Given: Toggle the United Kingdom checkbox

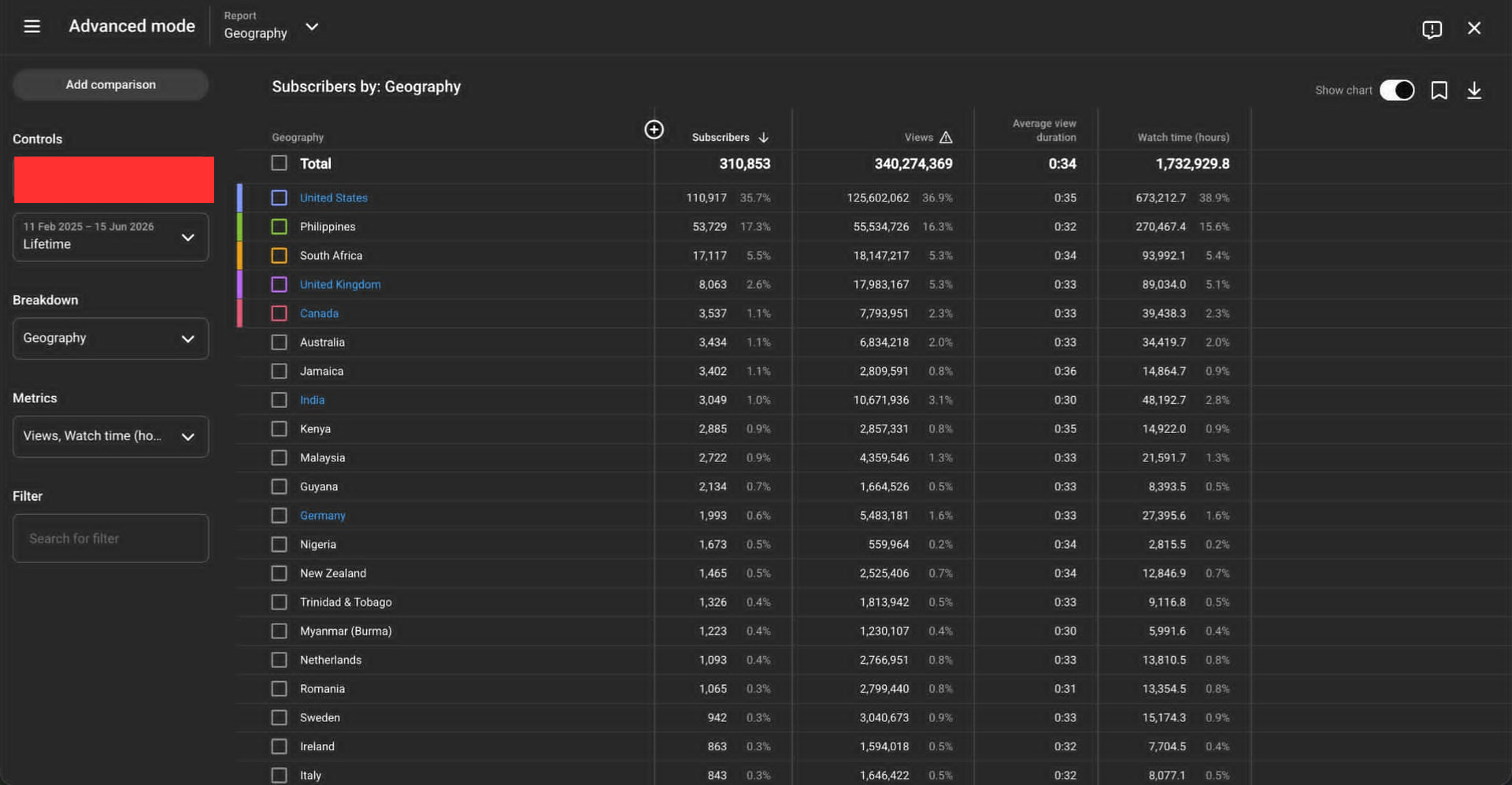Looking at the screenshot, I should click(279, 284).
